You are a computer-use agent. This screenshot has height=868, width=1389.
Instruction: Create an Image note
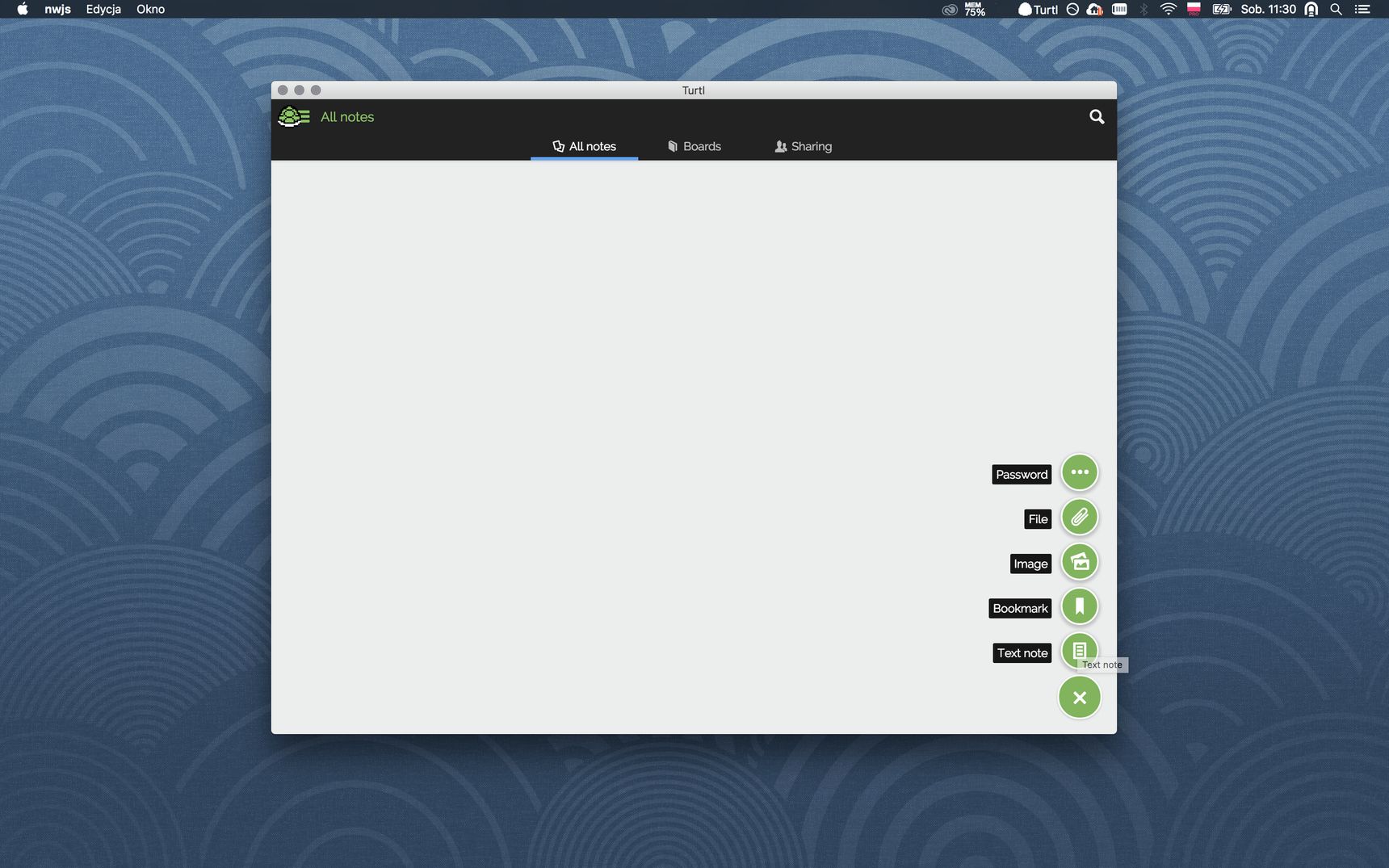click(x=1080, y=562)
